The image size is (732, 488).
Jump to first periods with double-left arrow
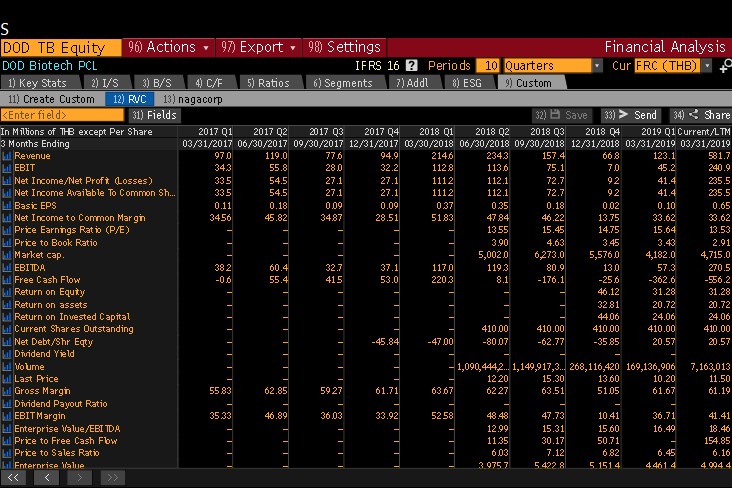coord(13,478)
